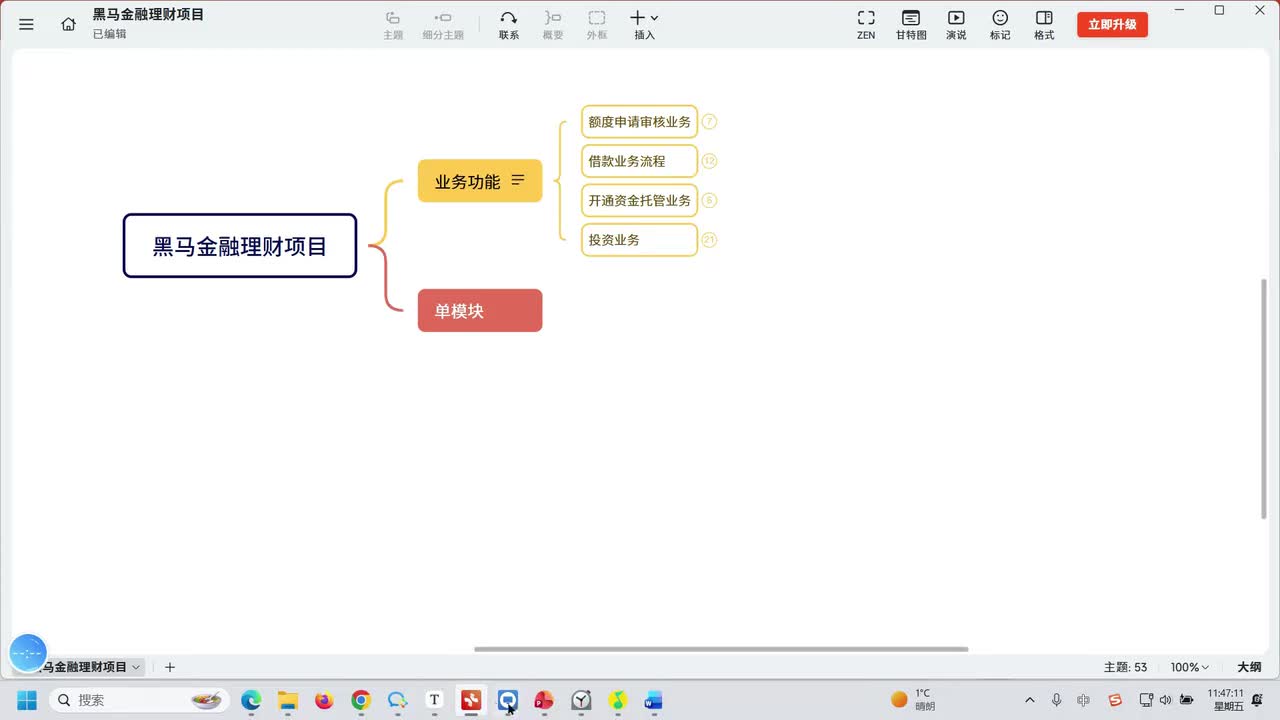Open the 插入 insert dropdown
Screen dimensions: 1280x720
click(x=644, y=25)
